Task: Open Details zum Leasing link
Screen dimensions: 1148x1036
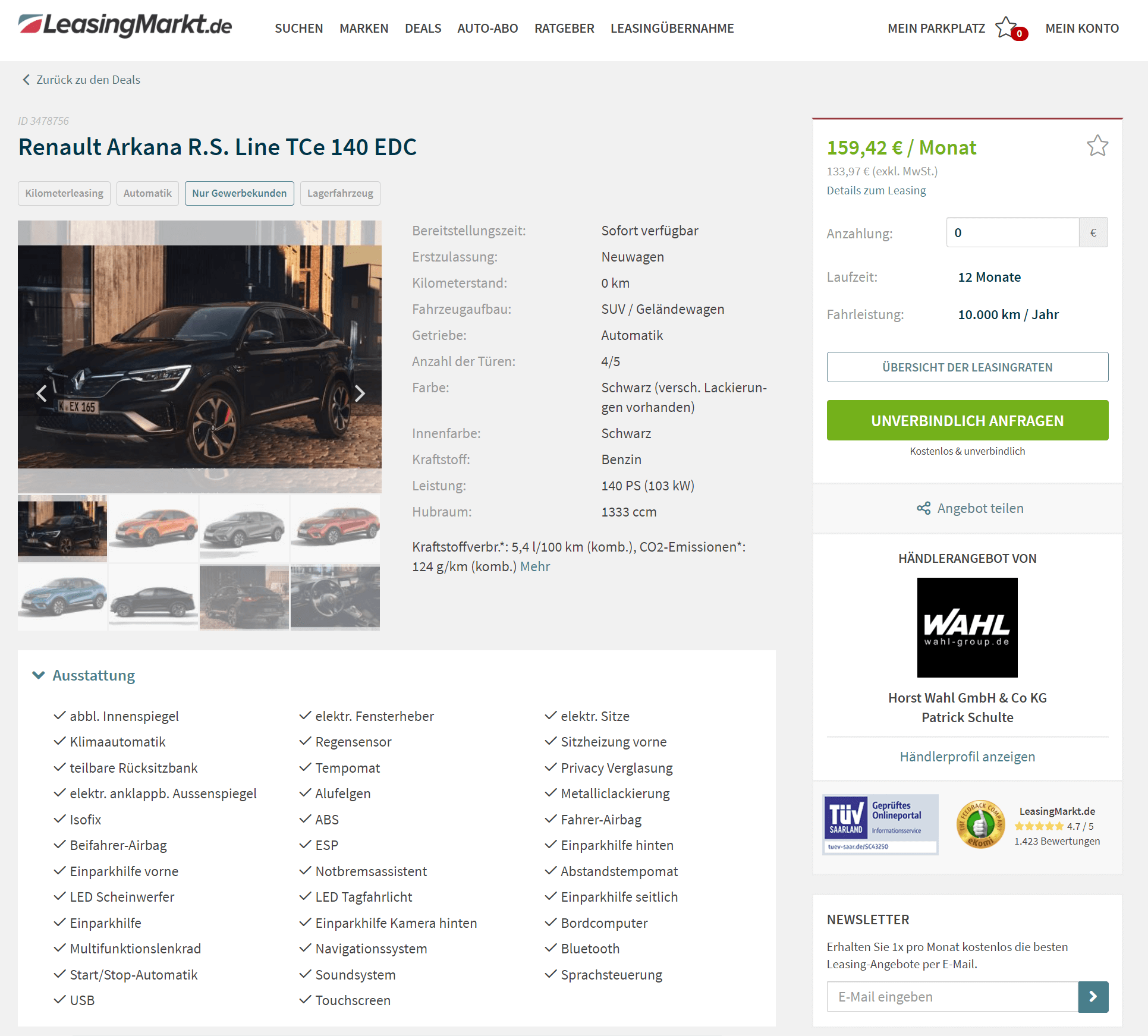Action: [876, 190]
